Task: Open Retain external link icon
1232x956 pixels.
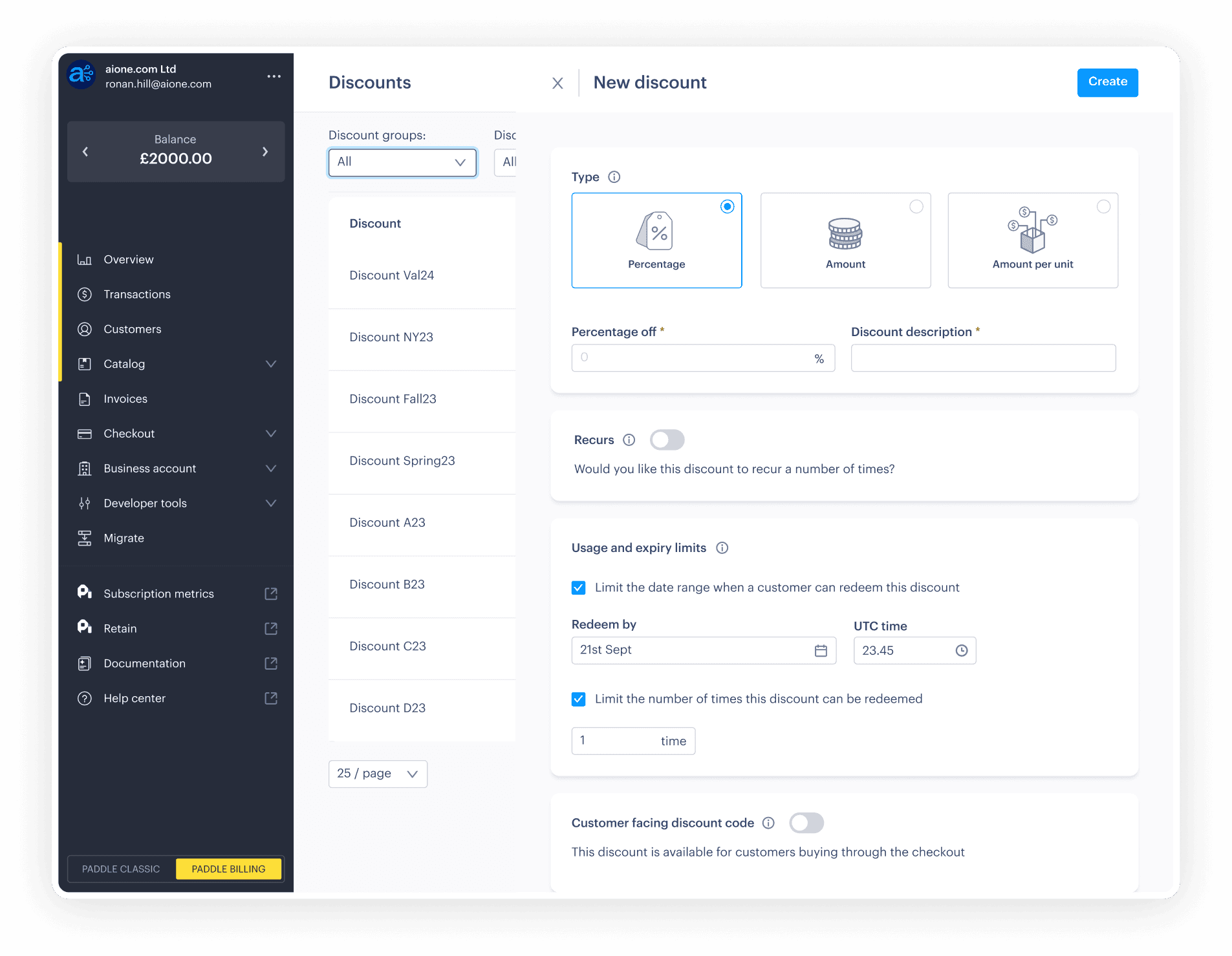Action: [x=271, y=629]
